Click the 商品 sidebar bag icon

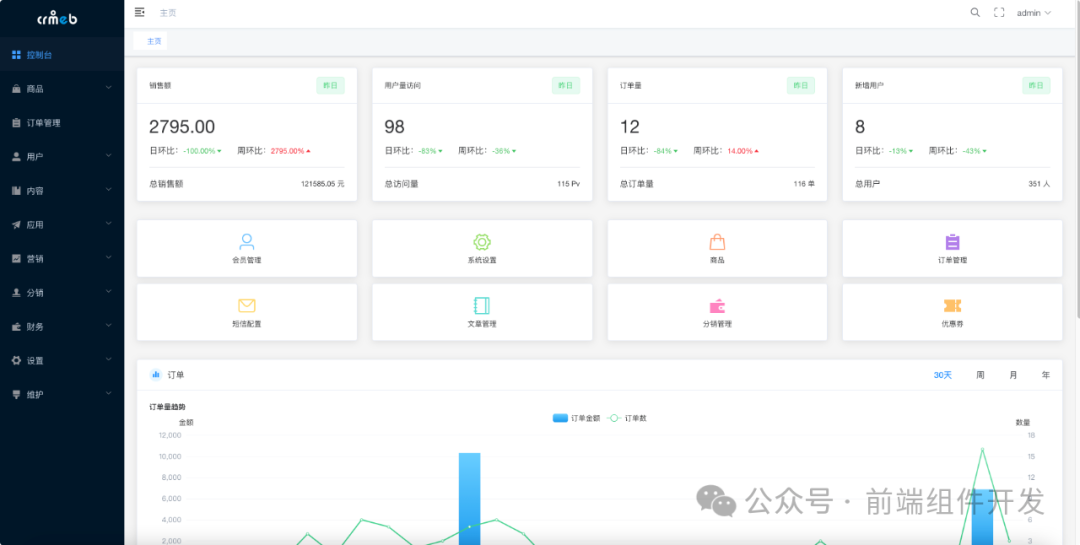pyautogui.click(x=17, y=89)
